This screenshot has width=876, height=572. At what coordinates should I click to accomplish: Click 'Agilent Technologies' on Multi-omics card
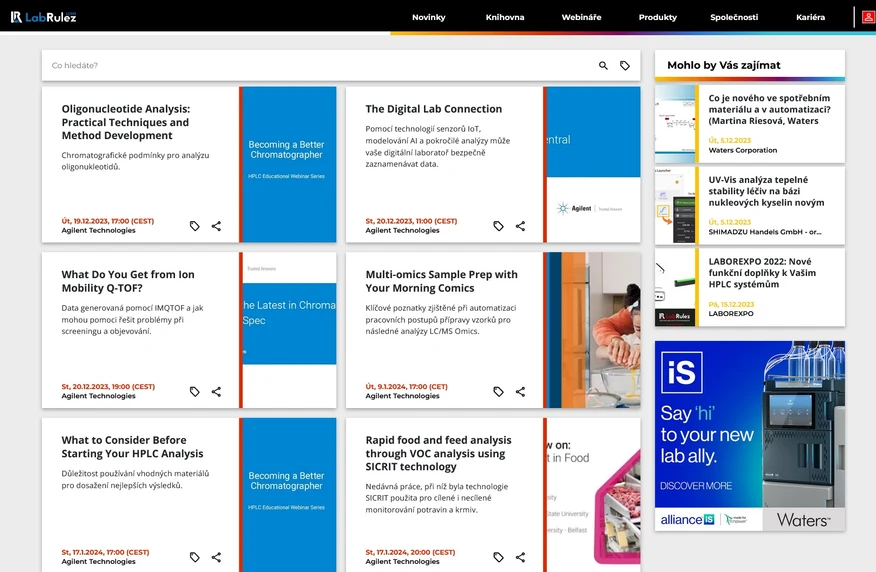tap(402, 396)
